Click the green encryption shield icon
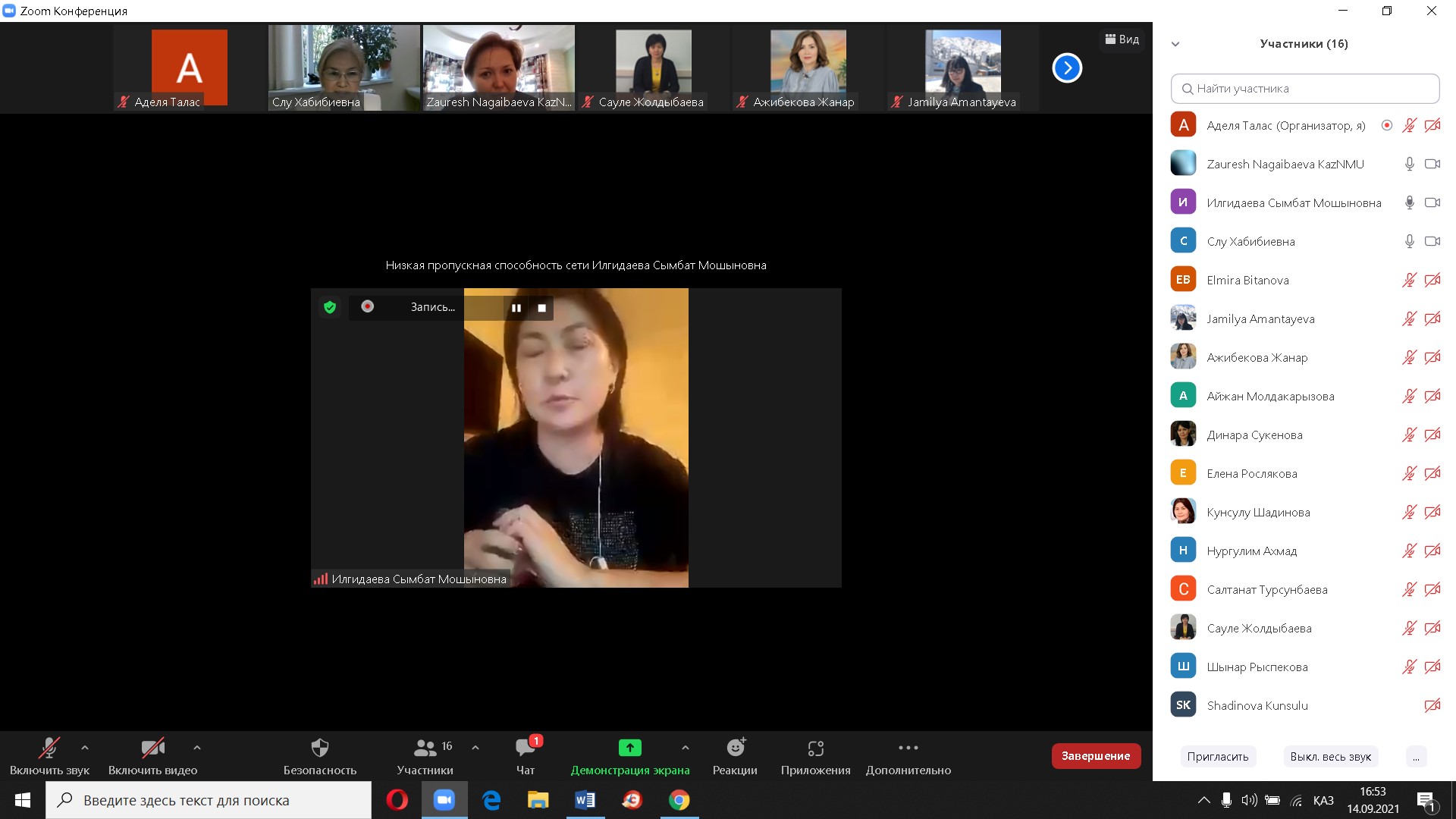 330,307
